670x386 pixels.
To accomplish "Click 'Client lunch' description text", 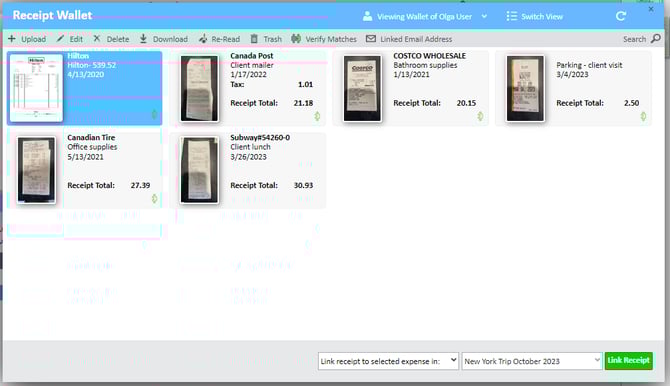I will (250, 147).
